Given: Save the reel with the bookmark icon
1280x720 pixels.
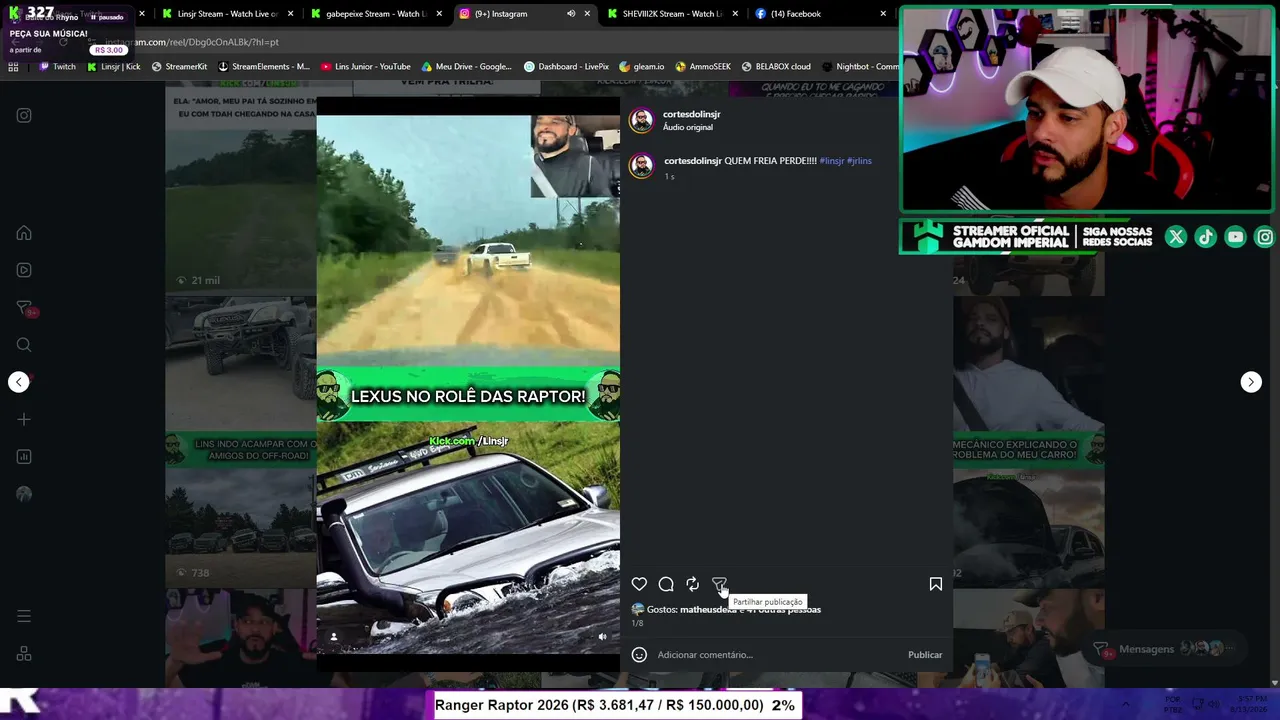Looking at the screenshot, I should pyautogui.click(x=936, y=584).
